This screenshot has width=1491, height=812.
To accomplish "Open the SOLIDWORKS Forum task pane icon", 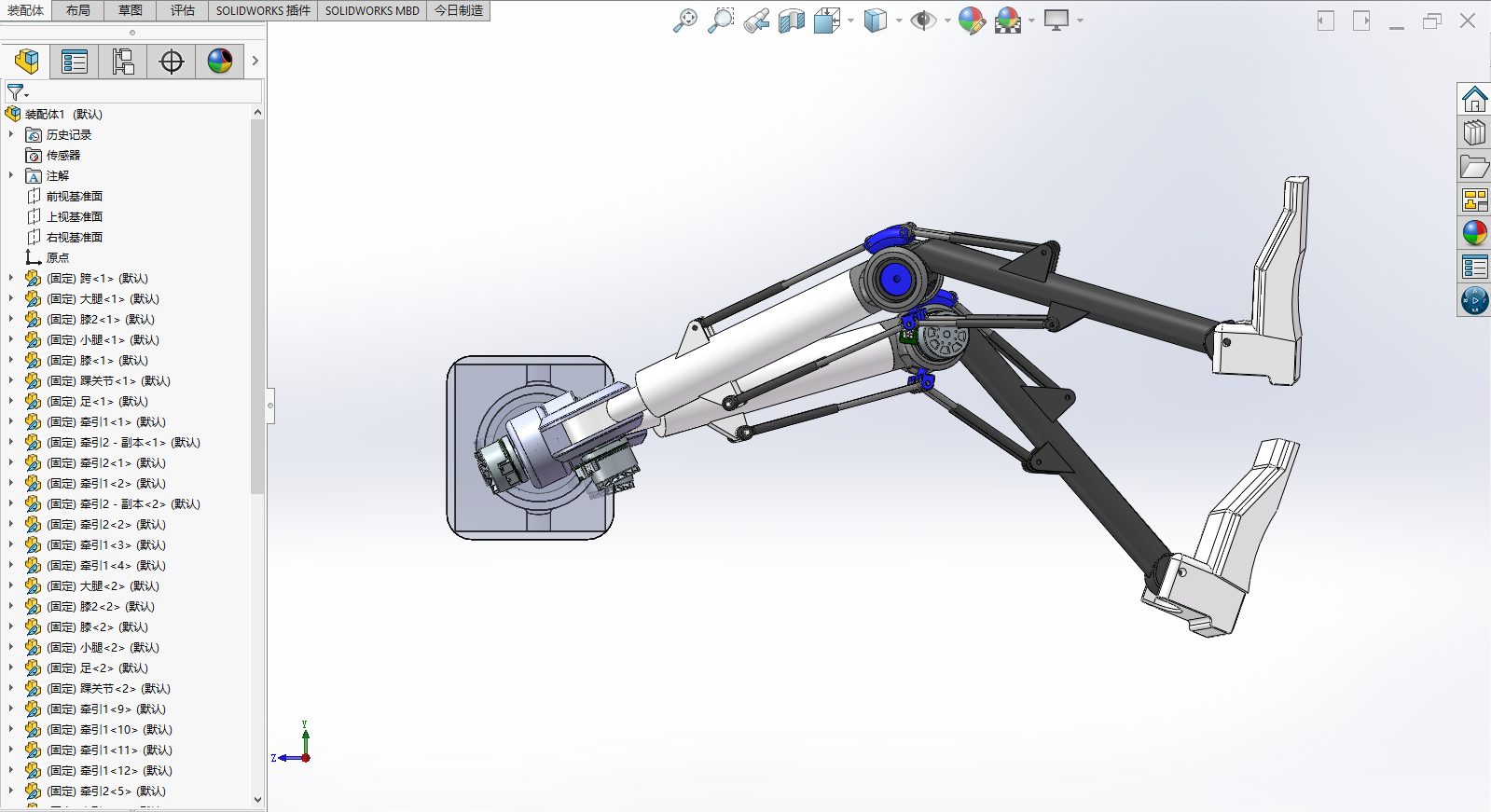I will click(x=1474, y=300).
